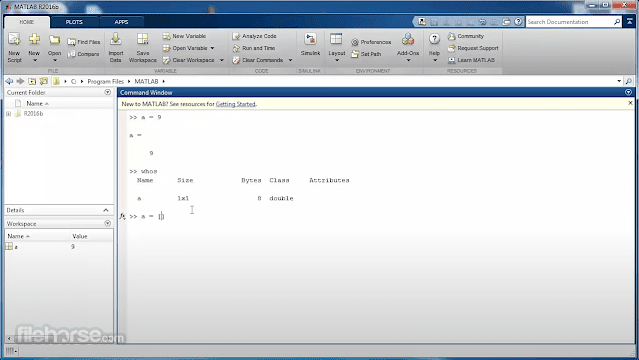Click the up one level folder icon
639x360 pixels.
click(x=32, y=81)
